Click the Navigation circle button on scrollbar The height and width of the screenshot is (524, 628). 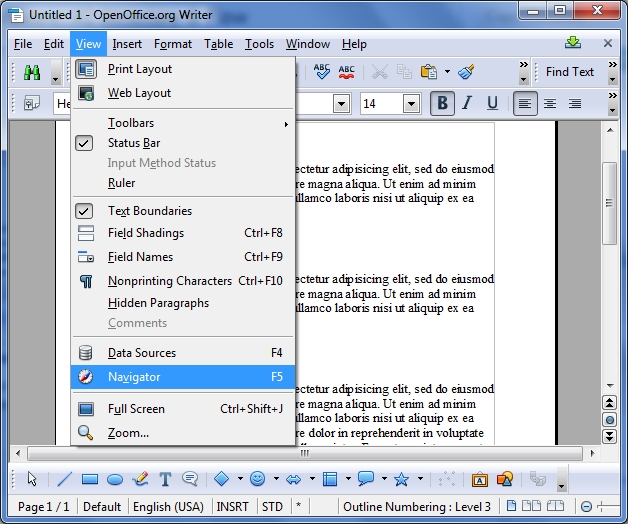[x=610, y=419]
